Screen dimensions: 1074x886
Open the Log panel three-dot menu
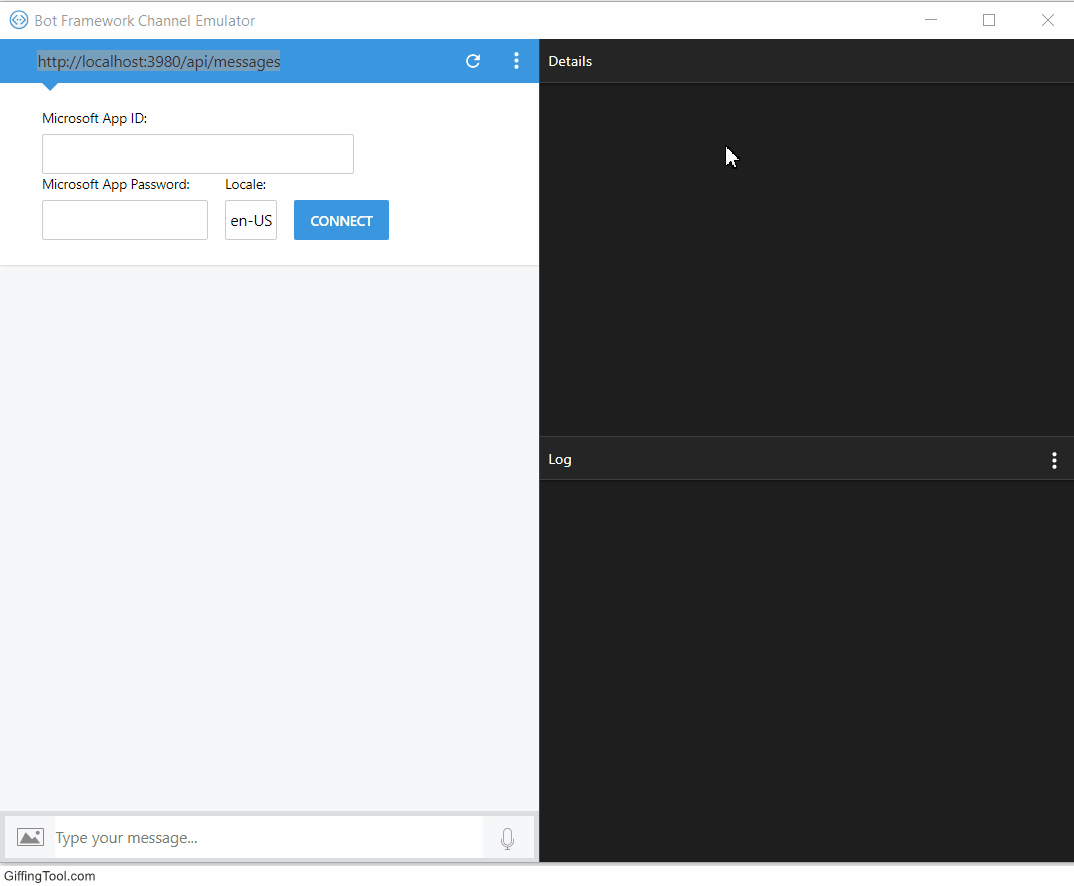tap(1054, 460)
